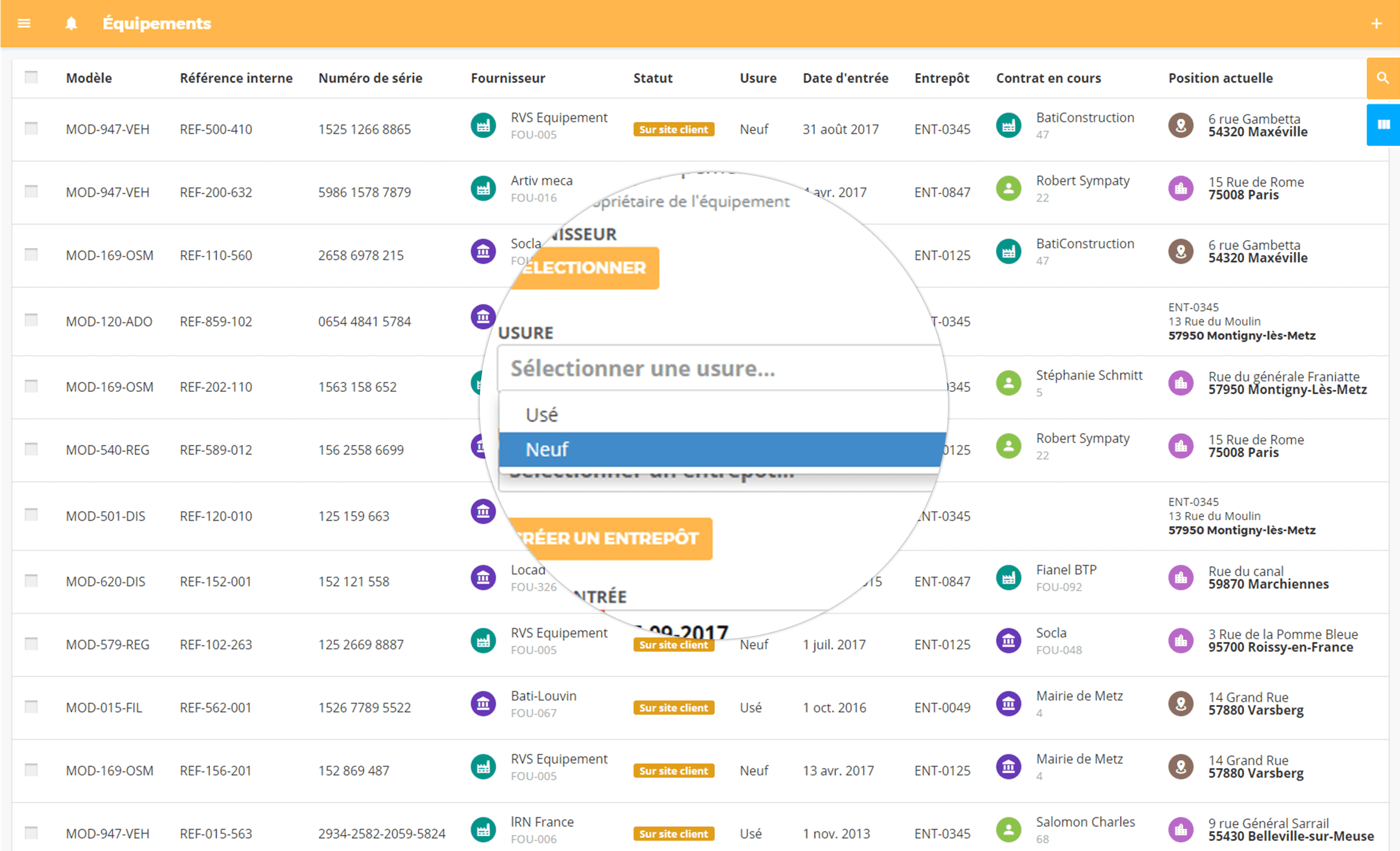The image size is (1400, 851).
Task: Click Robert Sympaty contract avatar in ENT-0847 row
Action: coord(1008,188)
